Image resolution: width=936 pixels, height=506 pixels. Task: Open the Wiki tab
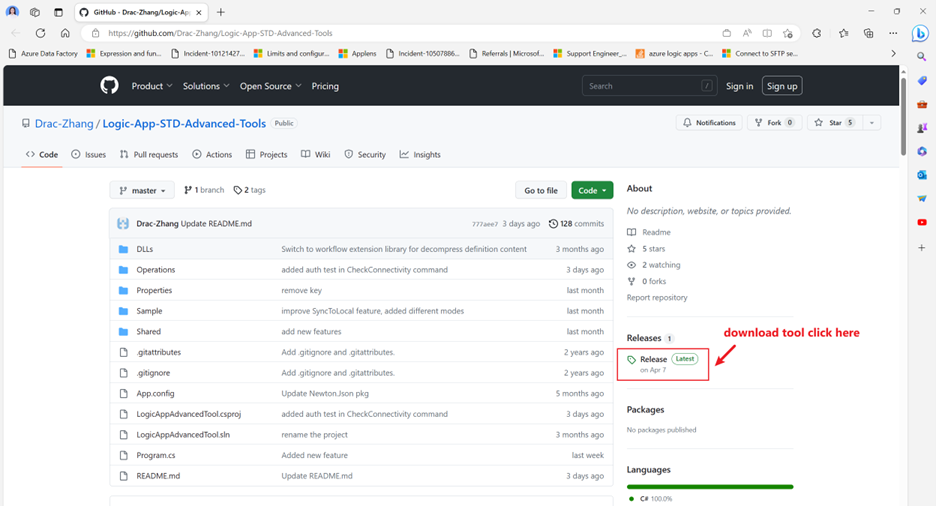[315, 155]
